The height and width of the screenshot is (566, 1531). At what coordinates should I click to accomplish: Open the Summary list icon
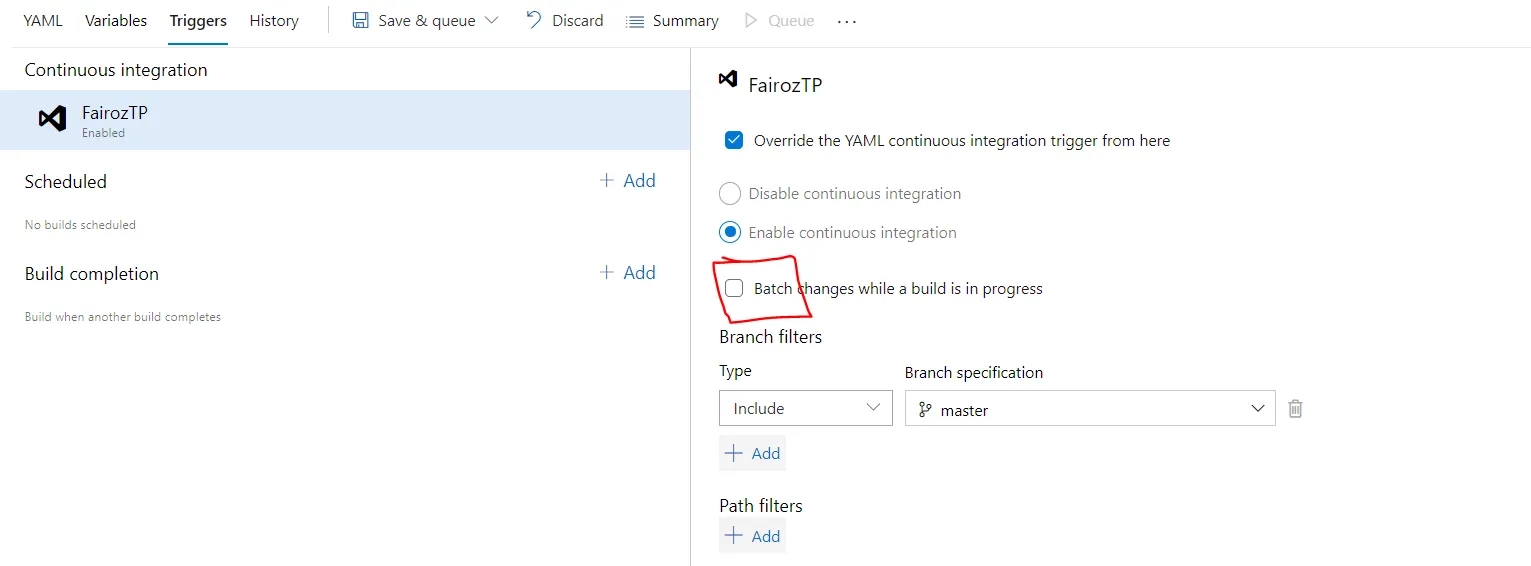(634, 21)
